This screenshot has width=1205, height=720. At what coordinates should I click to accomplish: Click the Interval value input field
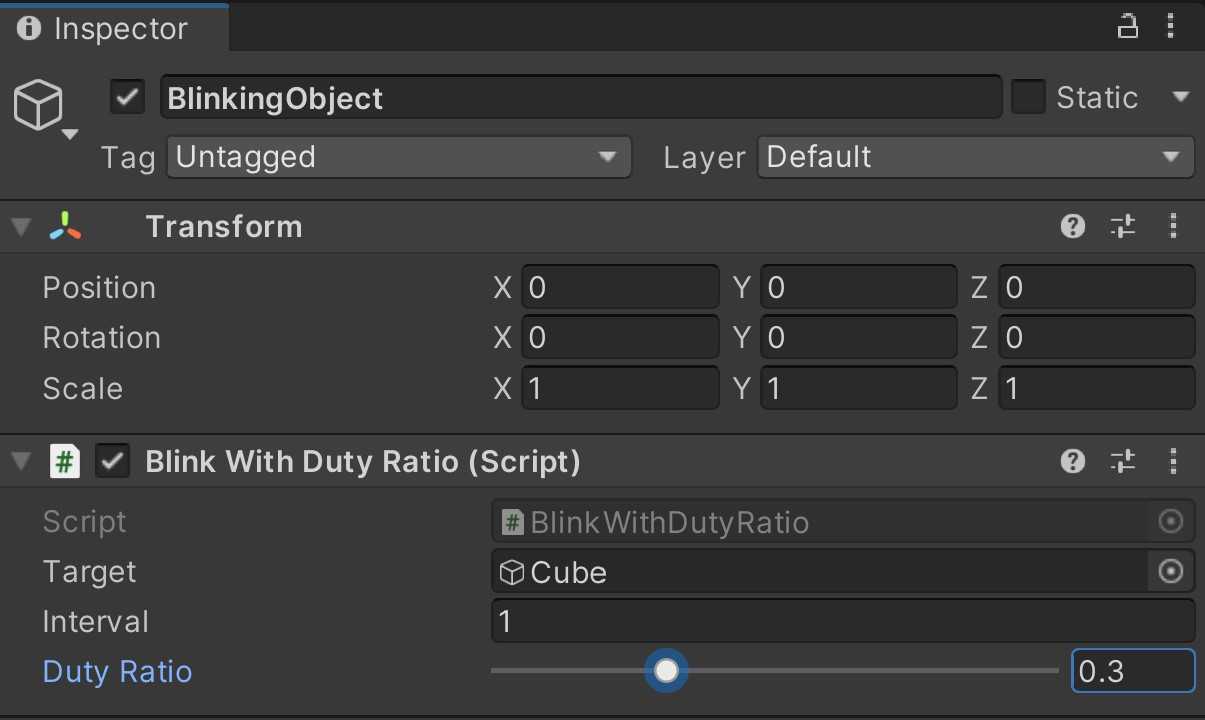pyautogui.click(x=842, y=622)
